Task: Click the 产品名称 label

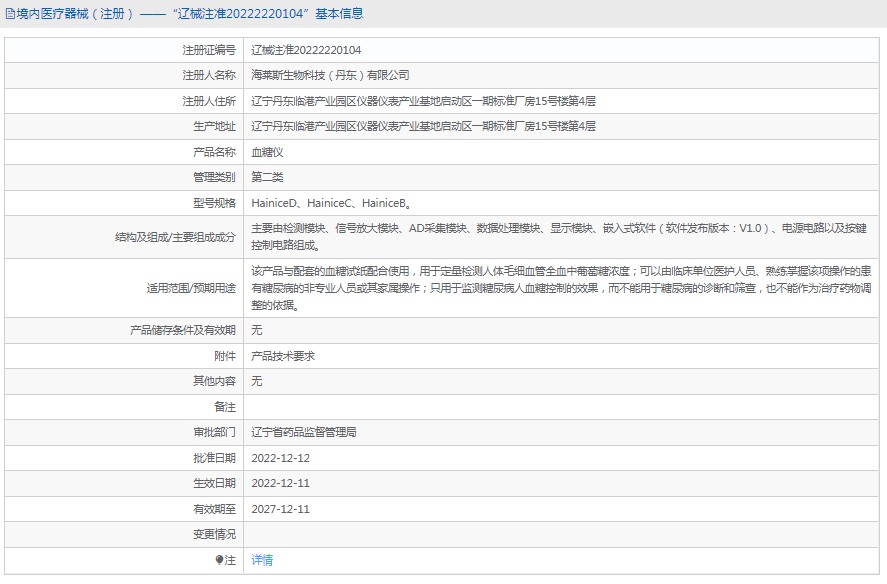Action: click(x=214, y=152)
